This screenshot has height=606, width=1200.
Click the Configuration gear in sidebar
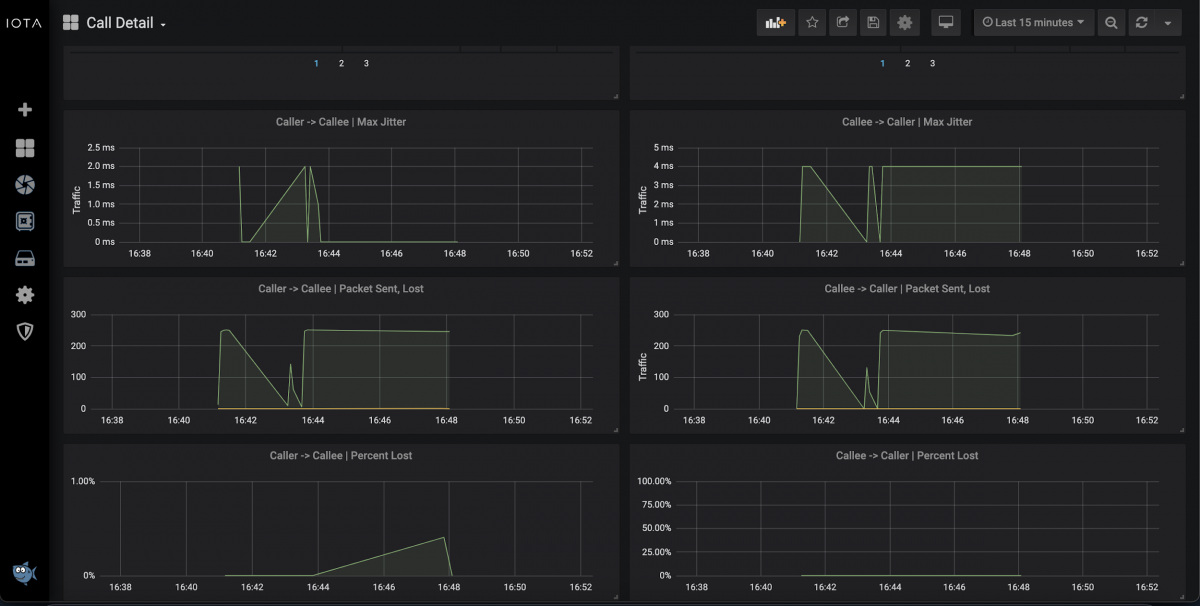click(25, 294)
